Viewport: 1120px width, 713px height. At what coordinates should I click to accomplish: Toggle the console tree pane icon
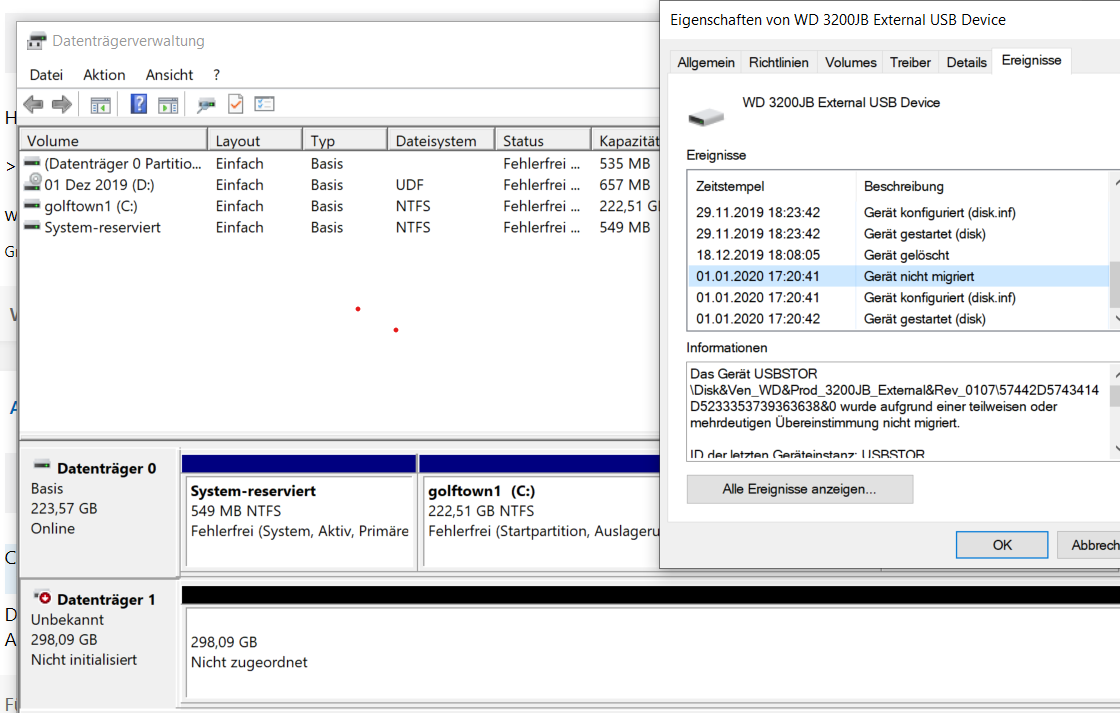[x=101, y=105]
